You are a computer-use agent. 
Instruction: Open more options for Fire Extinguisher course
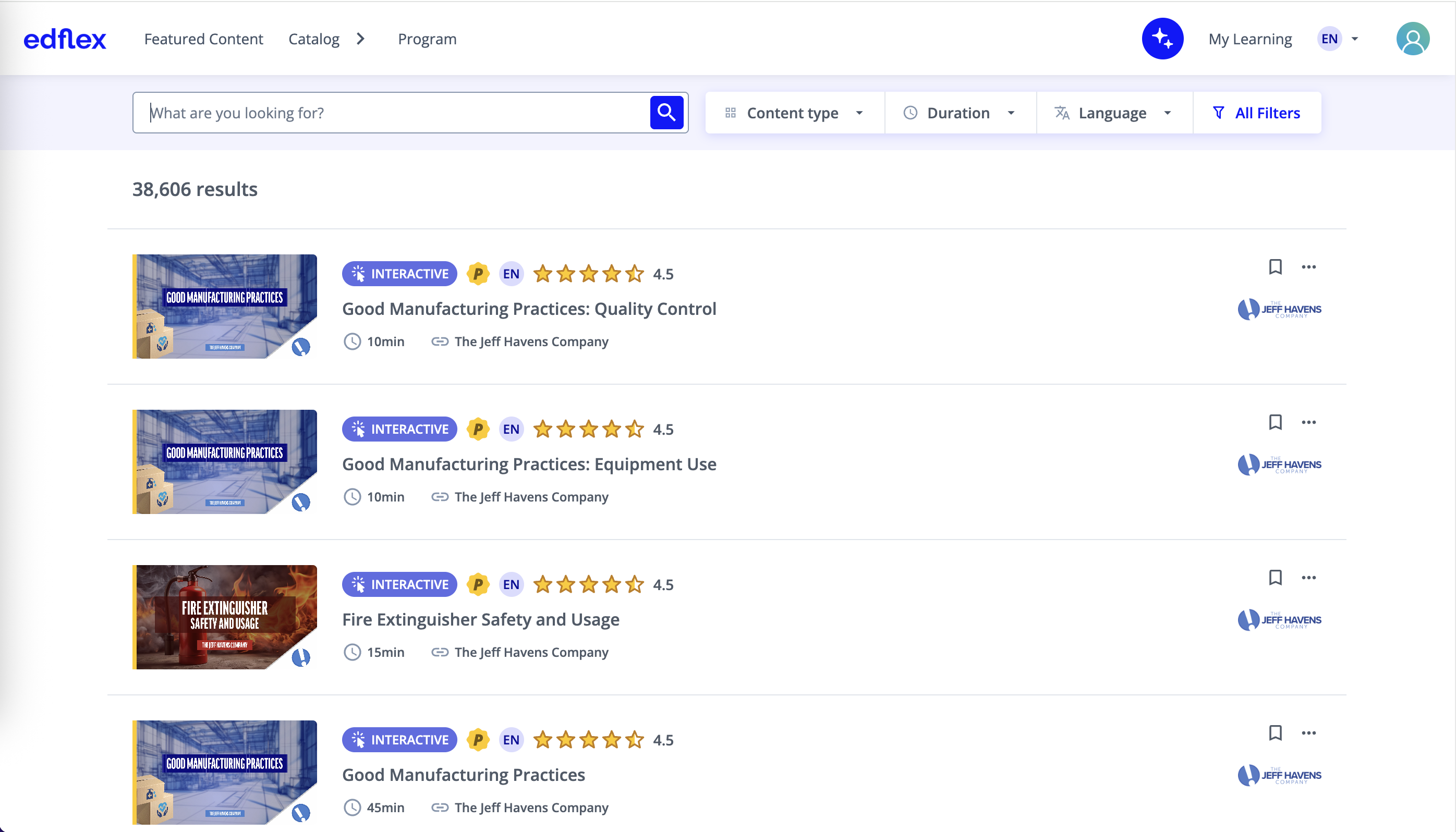click(x=1308, y=578)
